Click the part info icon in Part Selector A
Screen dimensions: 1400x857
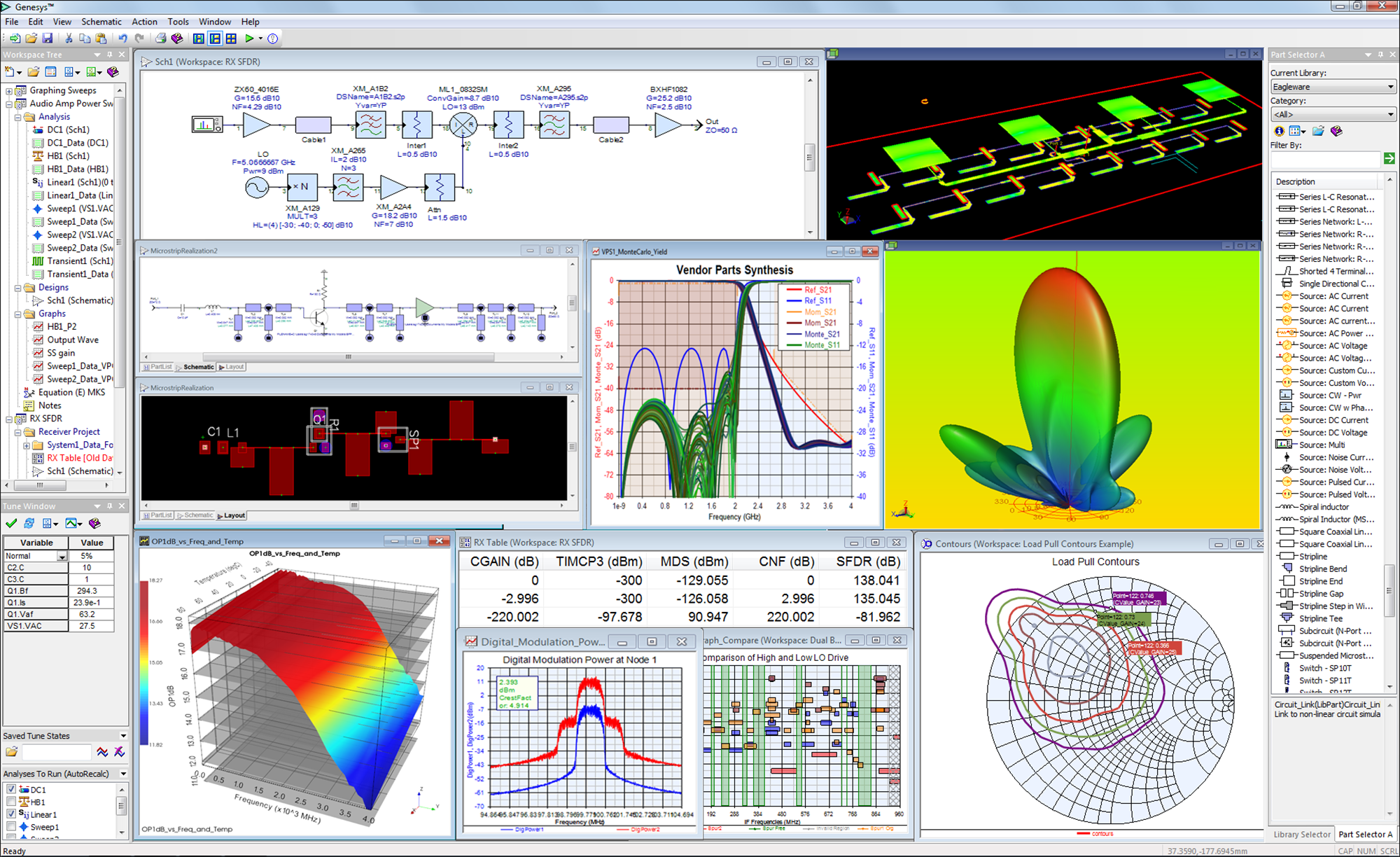(x=1279, y=132)
